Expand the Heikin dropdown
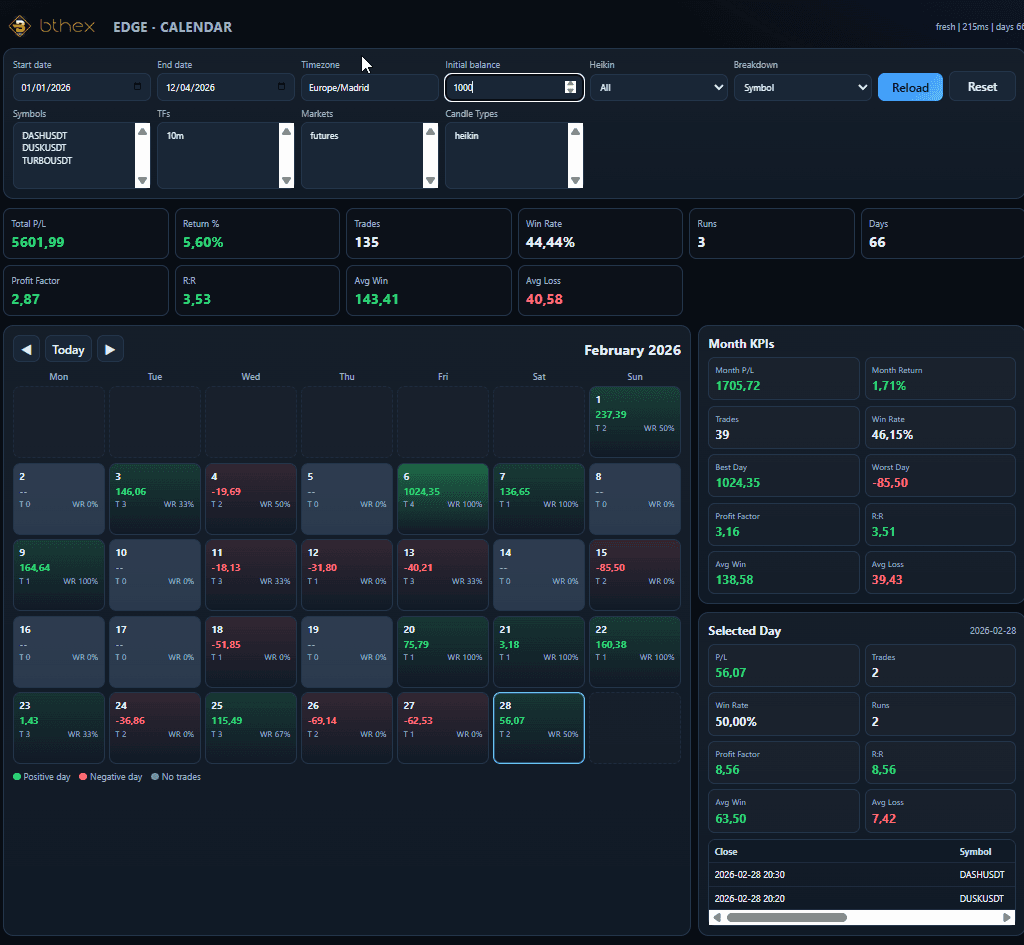Image resolution: width=1024 pixels, height=945 pixels. pos(658,88)
